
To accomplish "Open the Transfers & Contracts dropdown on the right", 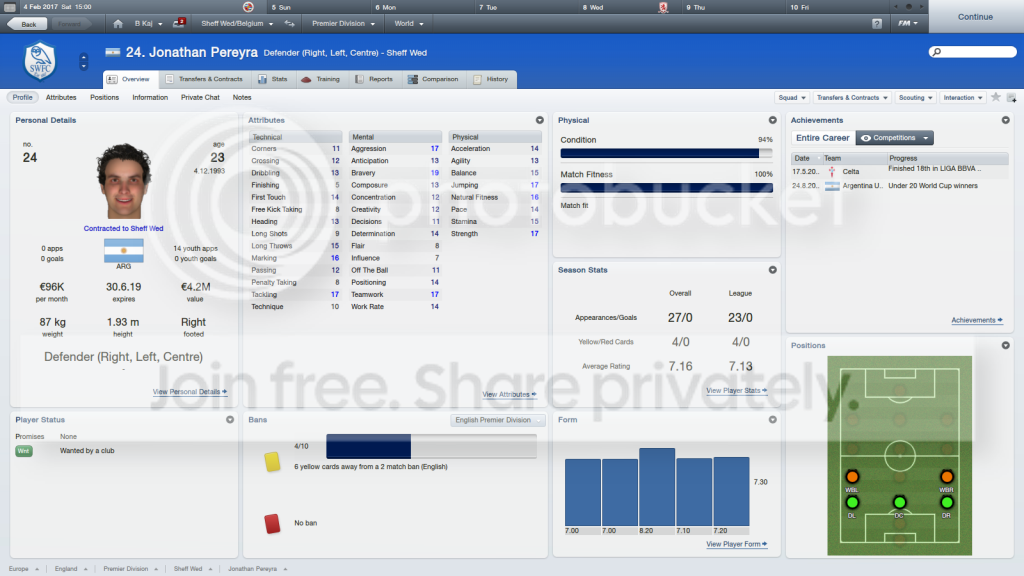I will [x=852, y=97].
